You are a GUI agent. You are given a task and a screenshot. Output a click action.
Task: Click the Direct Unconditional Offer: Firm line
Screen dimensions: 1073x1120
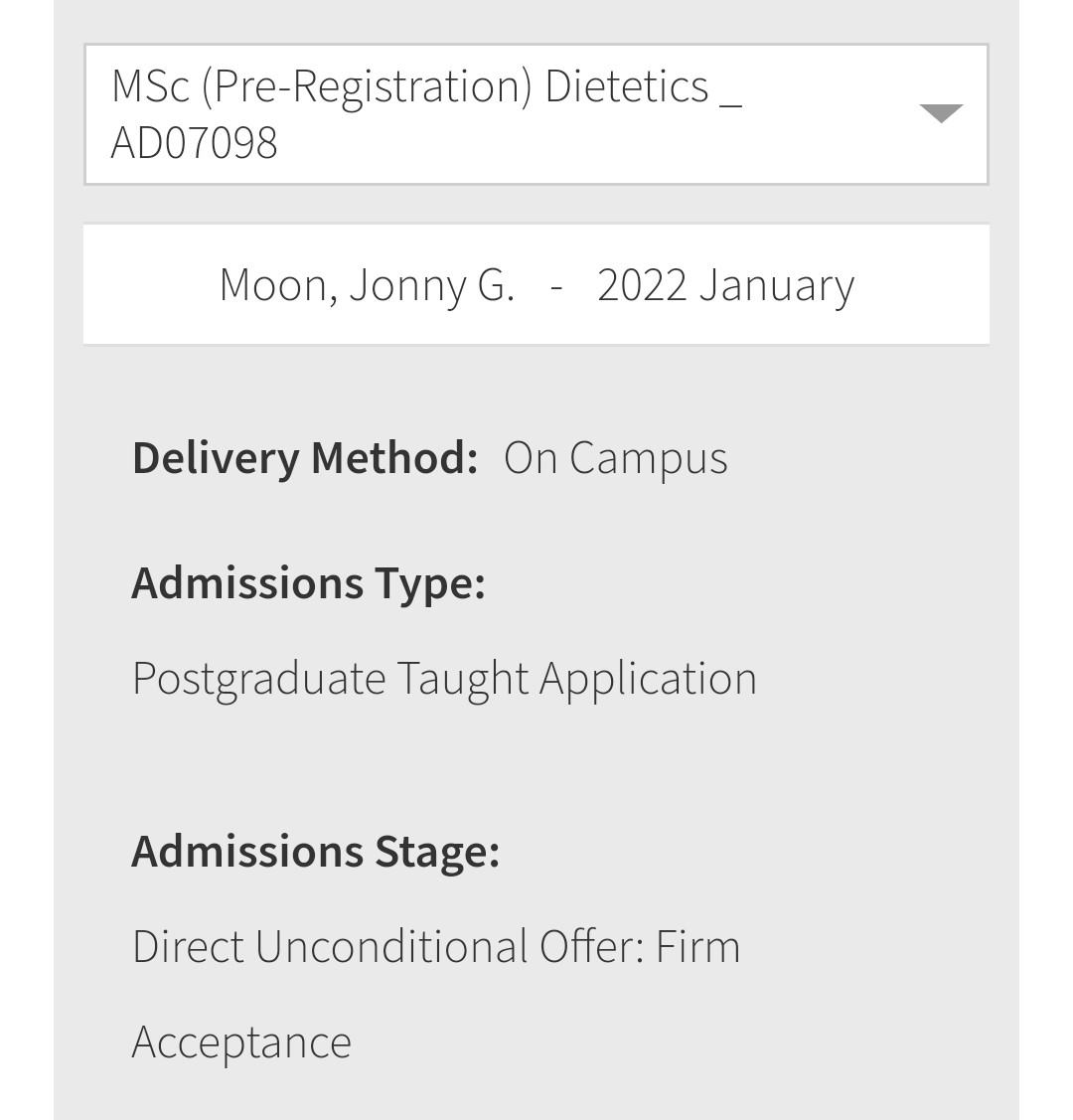click(x=436, y=946)
